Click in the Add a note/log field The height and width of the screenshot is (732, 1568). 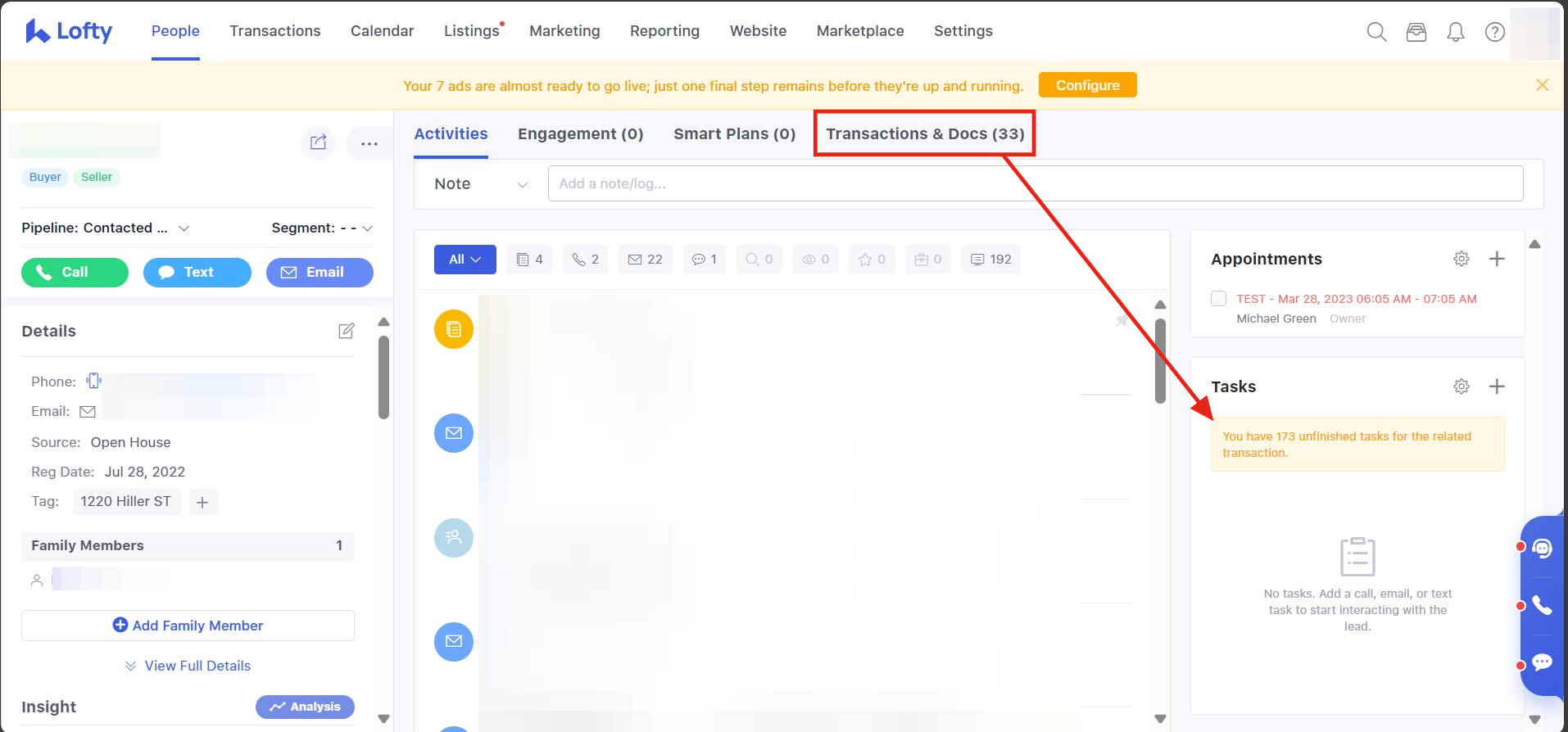point(1036,184)
